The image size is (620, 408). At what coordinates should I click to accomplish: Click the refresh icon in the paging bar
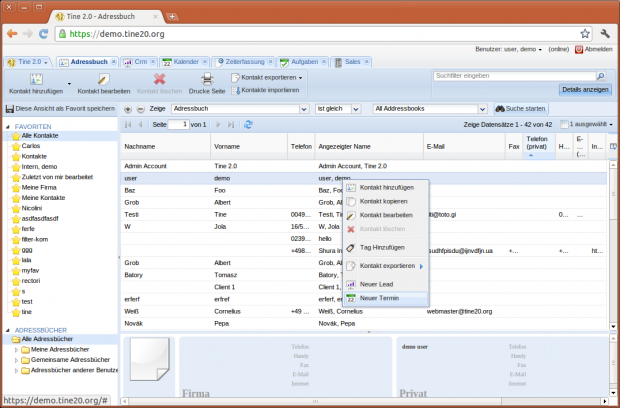tap(248, 124)
